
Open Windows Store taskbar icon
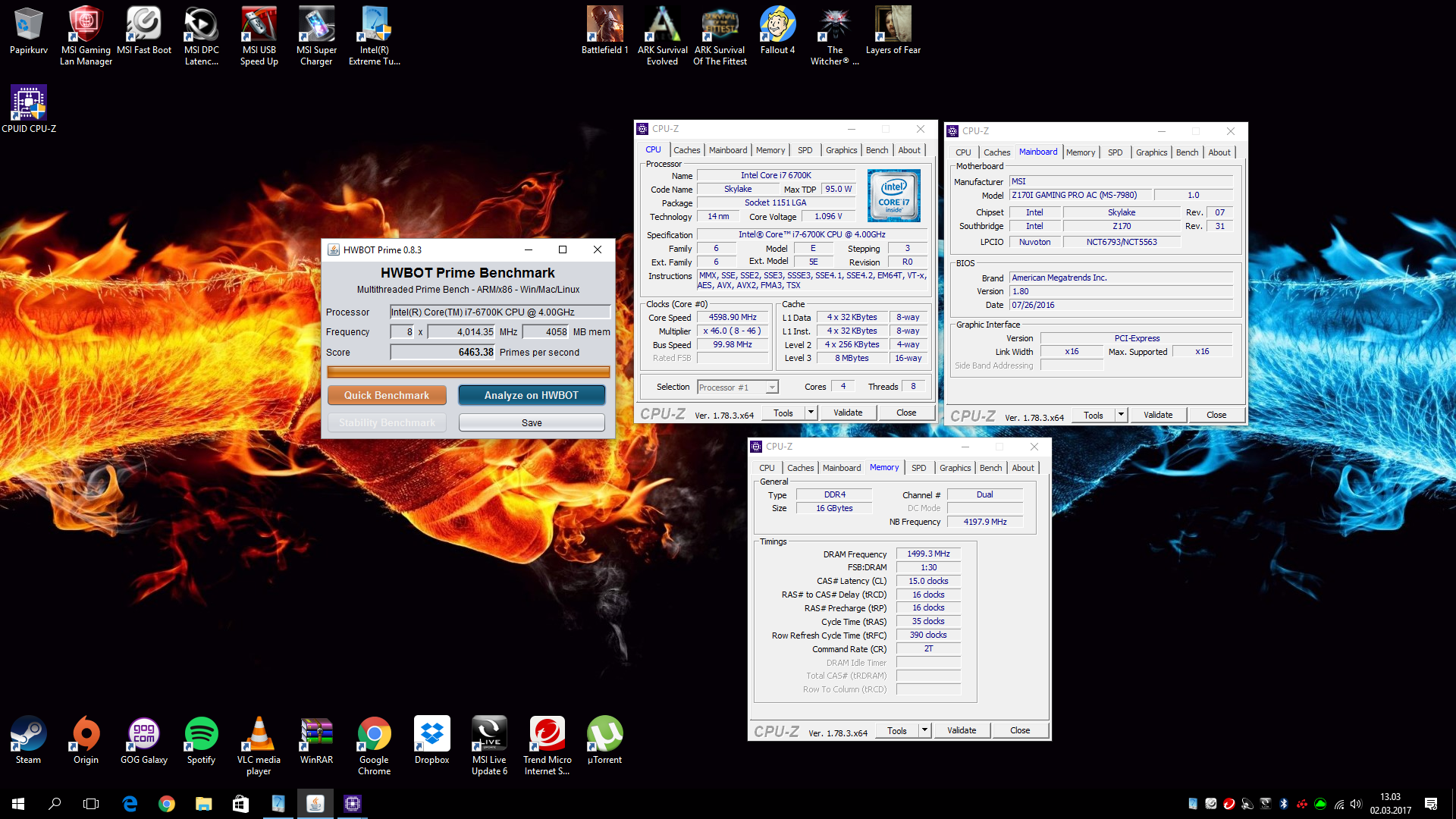pos(240,804)
